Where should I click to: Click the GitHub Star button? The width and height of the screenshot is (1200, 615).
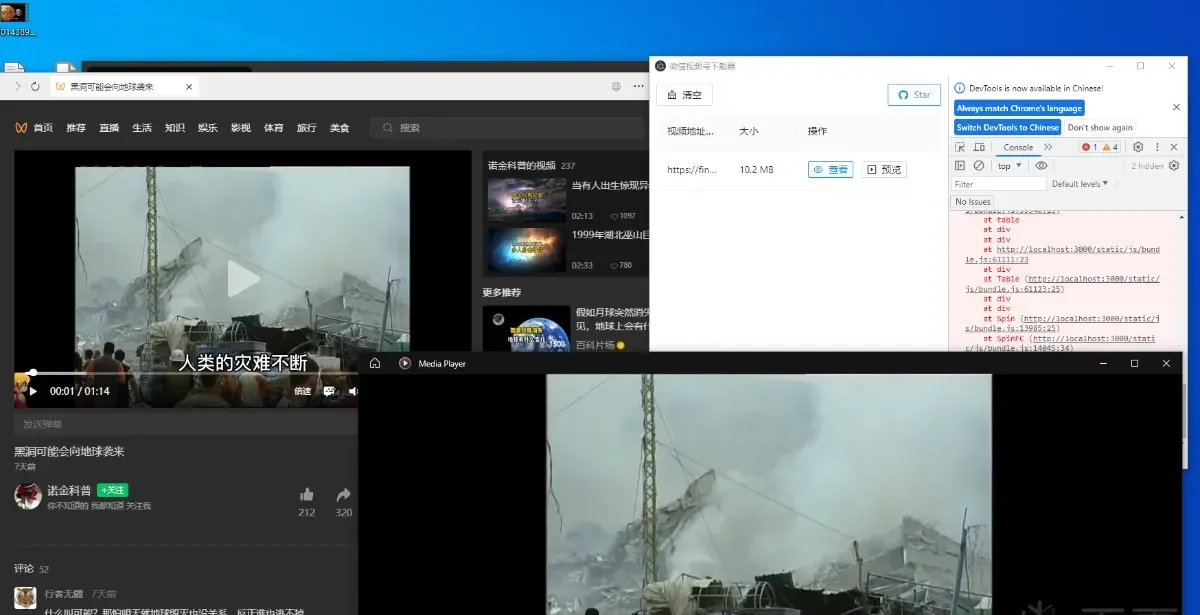(914, 95)
